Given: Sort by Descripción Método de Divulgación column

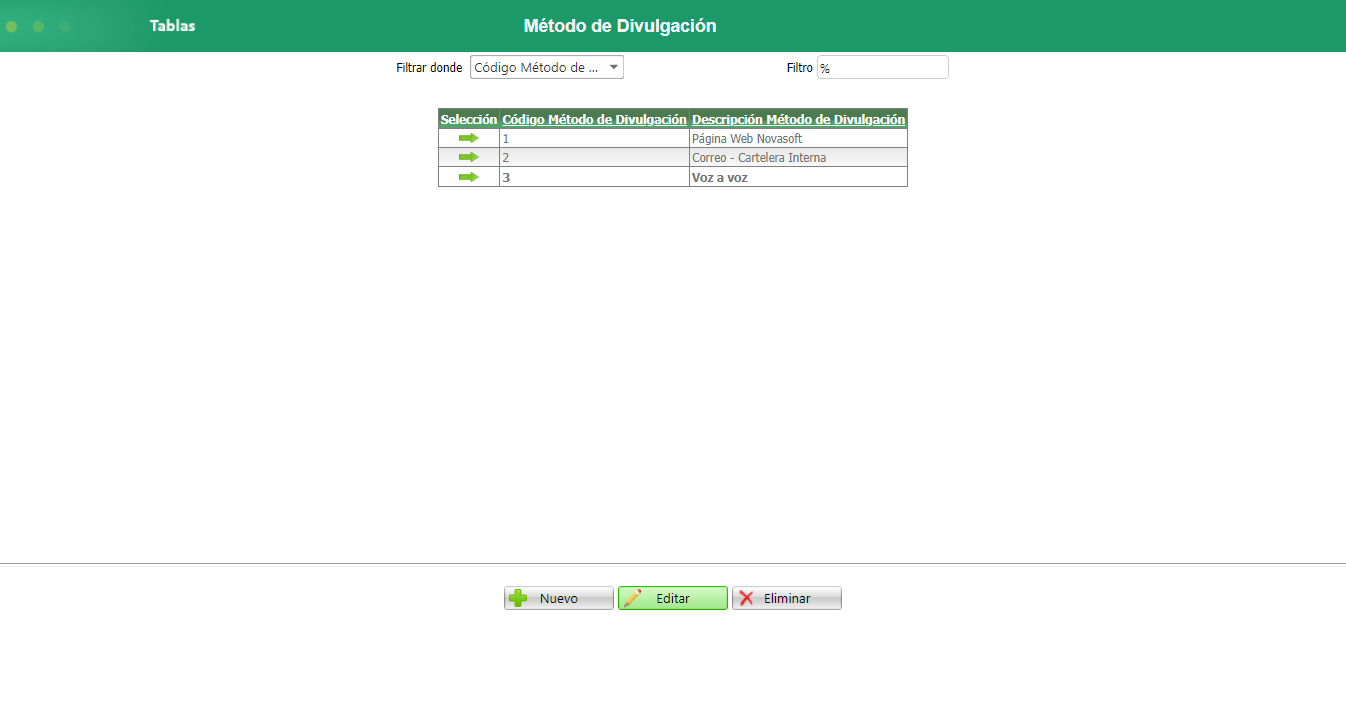Looking at the screenshot, I should (x=798, y=119).
